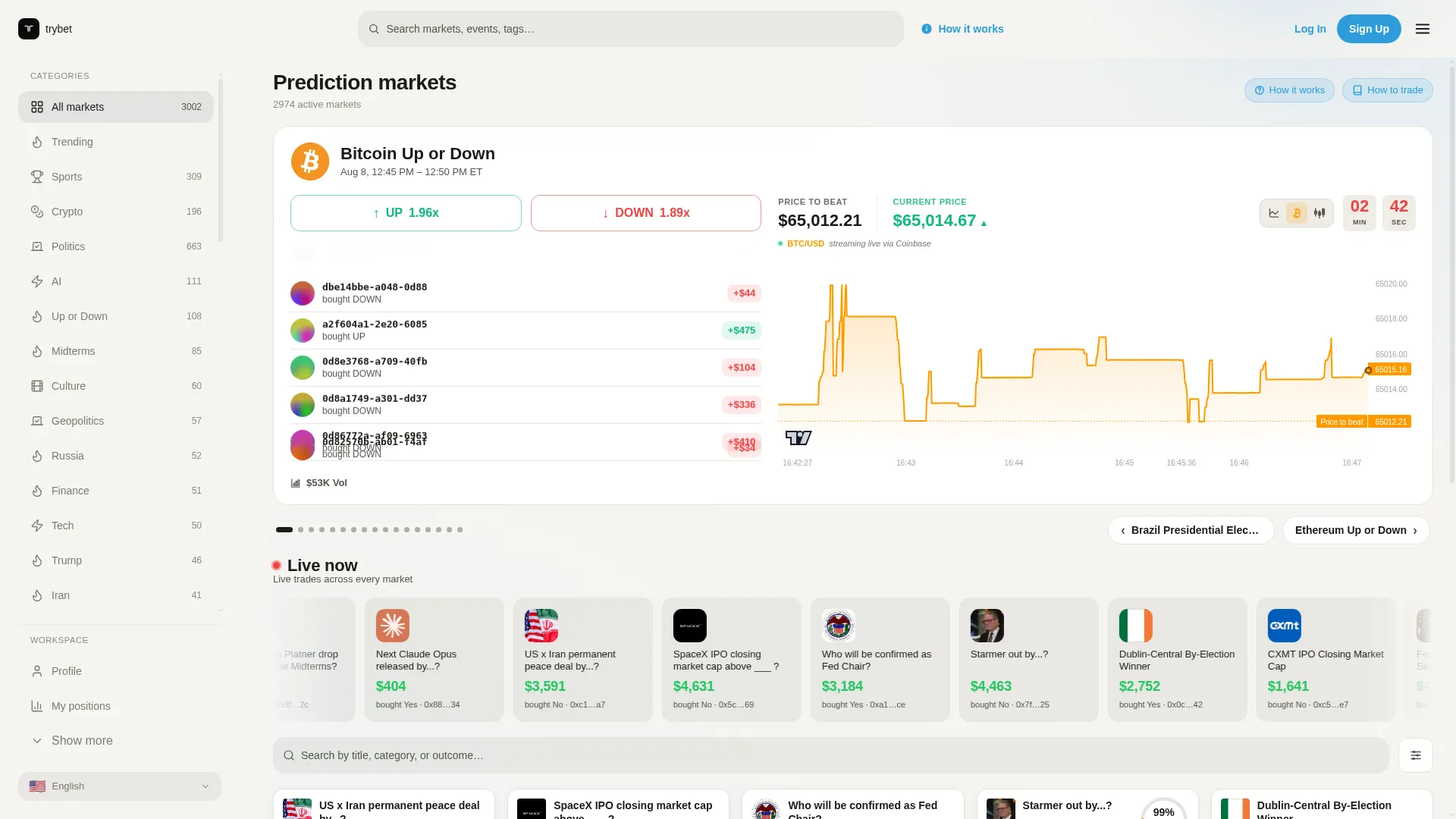Screen dimensions: 1456x819
Task: Click the +$336 trade amount badge
Action: (x=742, y=405)
